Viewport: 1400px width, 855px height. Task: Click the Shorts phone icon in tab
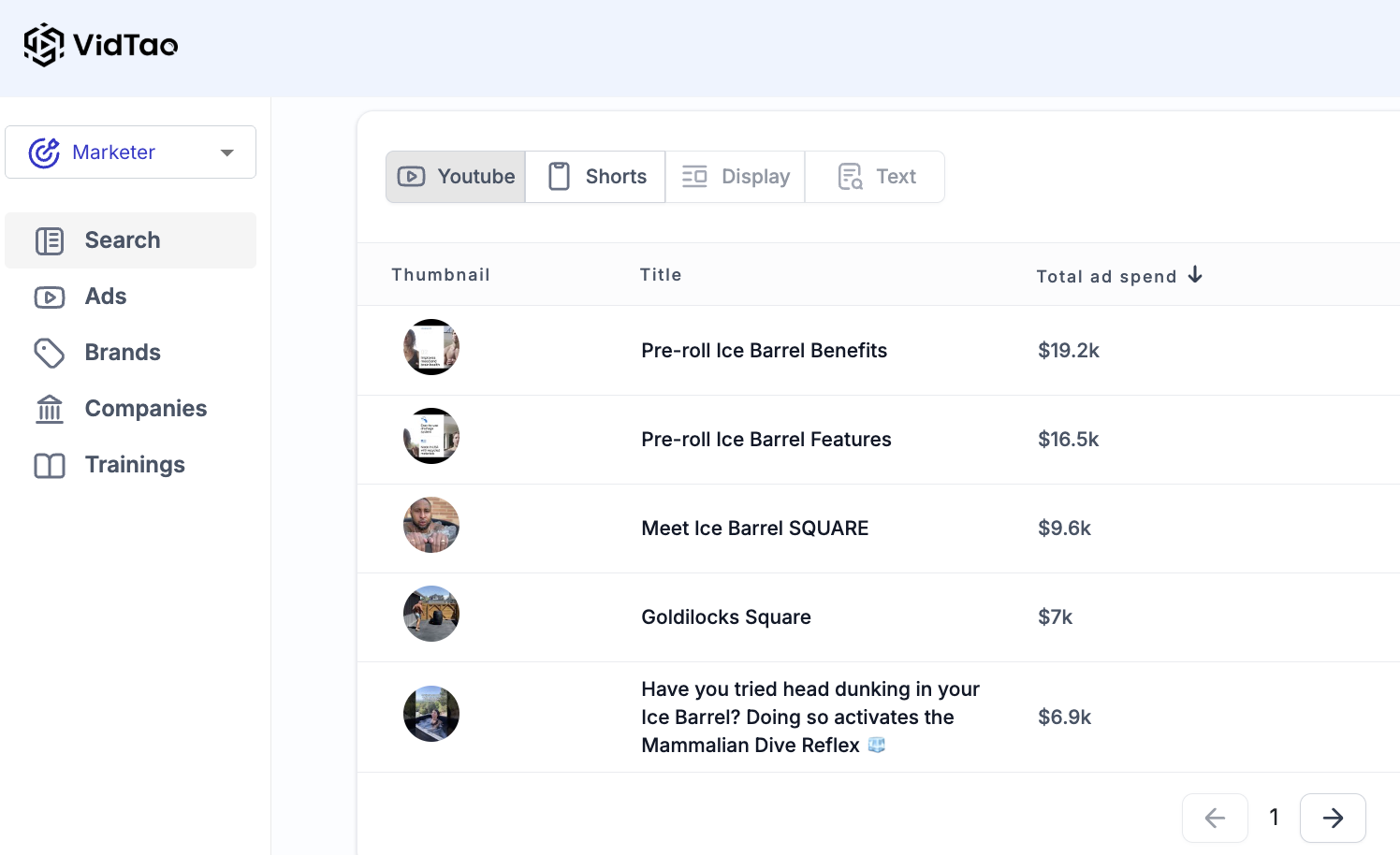click(x=560, y=177)
